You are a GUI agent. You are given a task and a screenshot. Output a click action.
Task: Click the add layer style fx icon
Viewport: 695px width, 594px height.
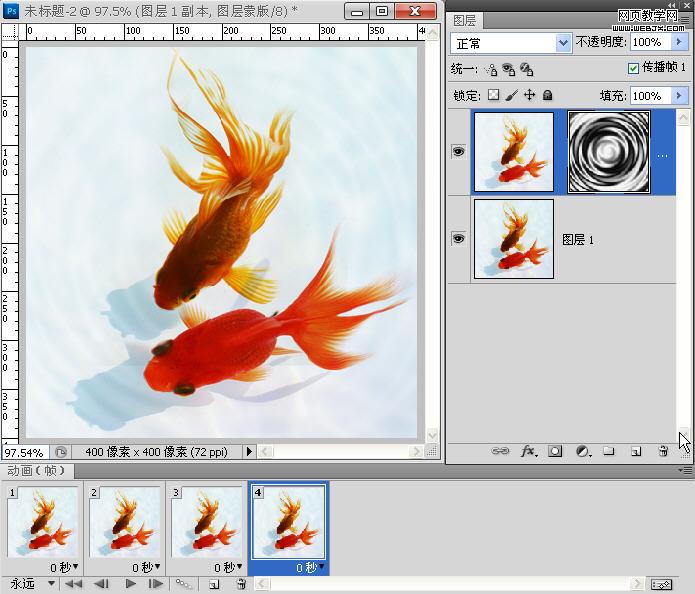[528, 452]
